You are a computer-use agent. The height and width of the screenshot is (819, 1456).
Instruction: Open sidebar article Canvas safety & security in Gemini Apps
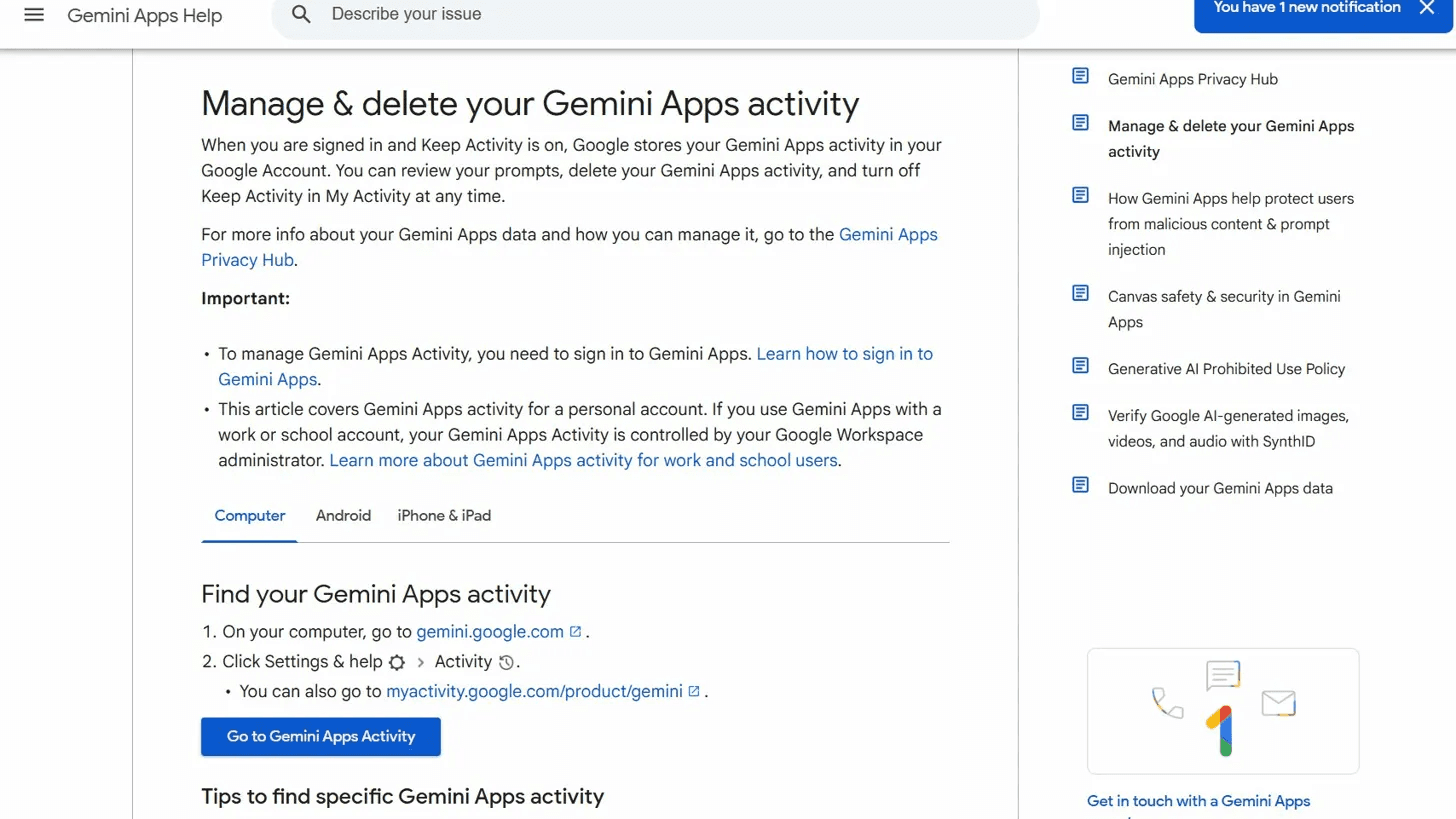(x=1224, y=309)
